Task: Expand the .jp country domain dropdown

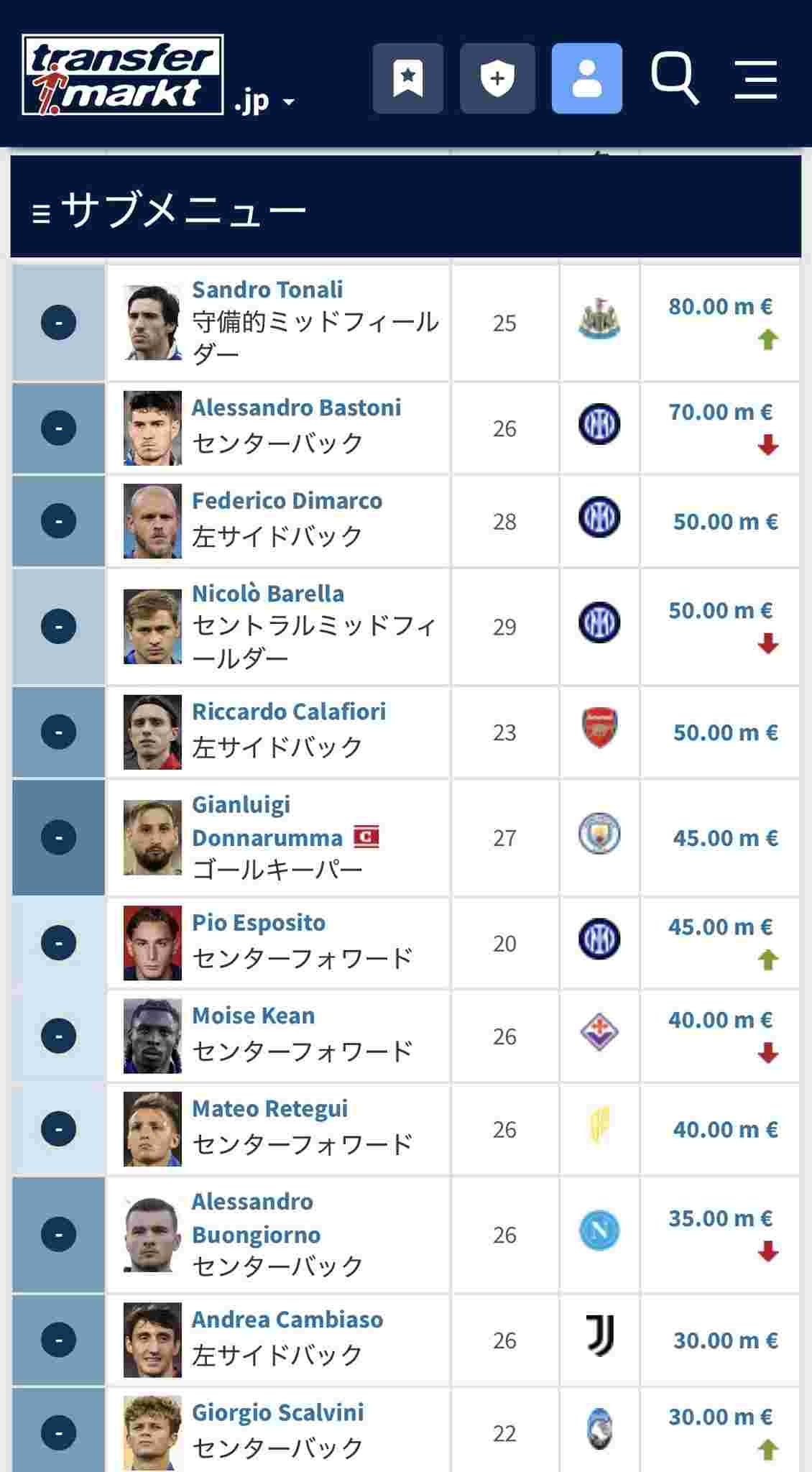Action: tap(264, 102)
